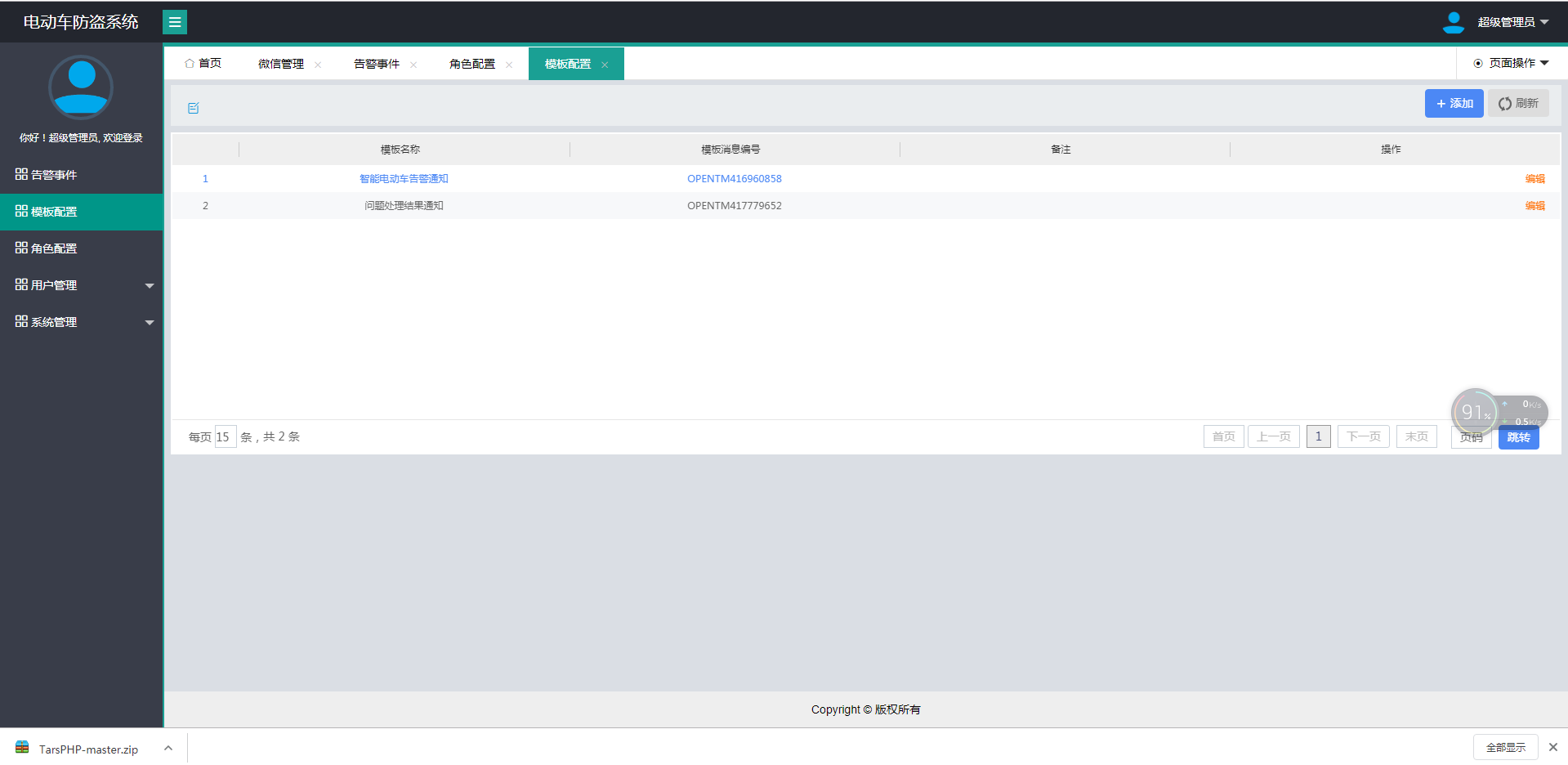Click the 电动车防盗系统 title
Screen dimensions: 1568x765
81,22
